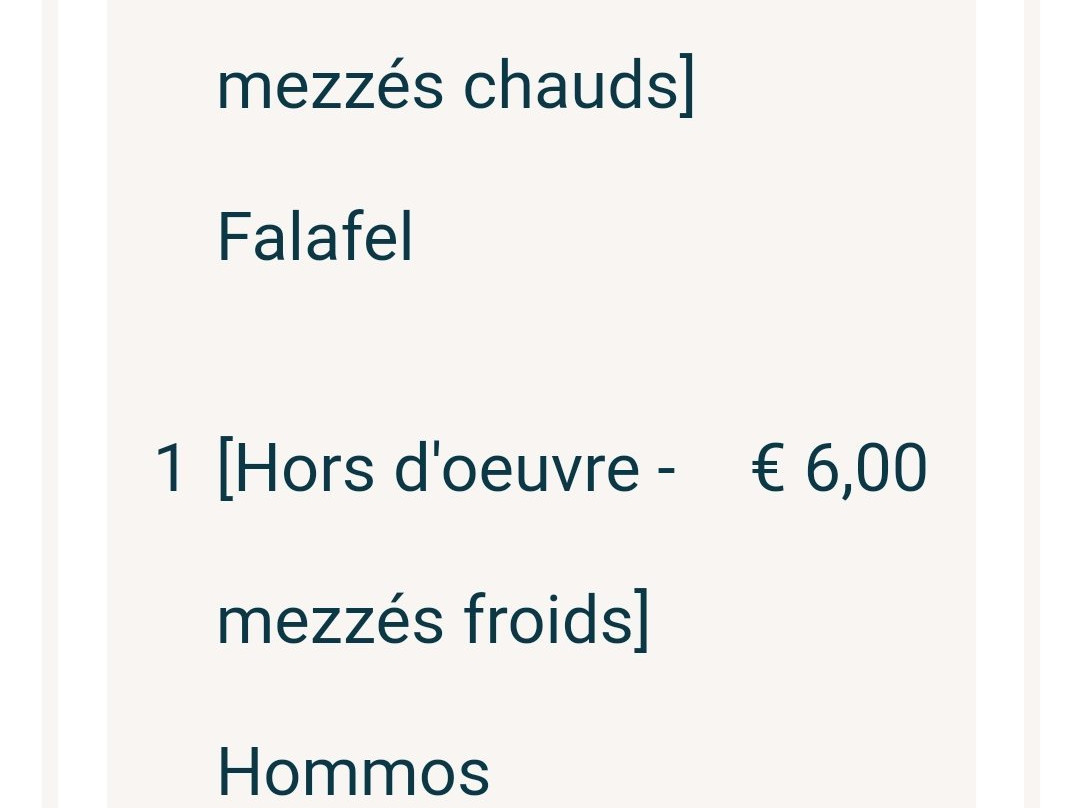Click the word "froids"

(x=548, y=620)
